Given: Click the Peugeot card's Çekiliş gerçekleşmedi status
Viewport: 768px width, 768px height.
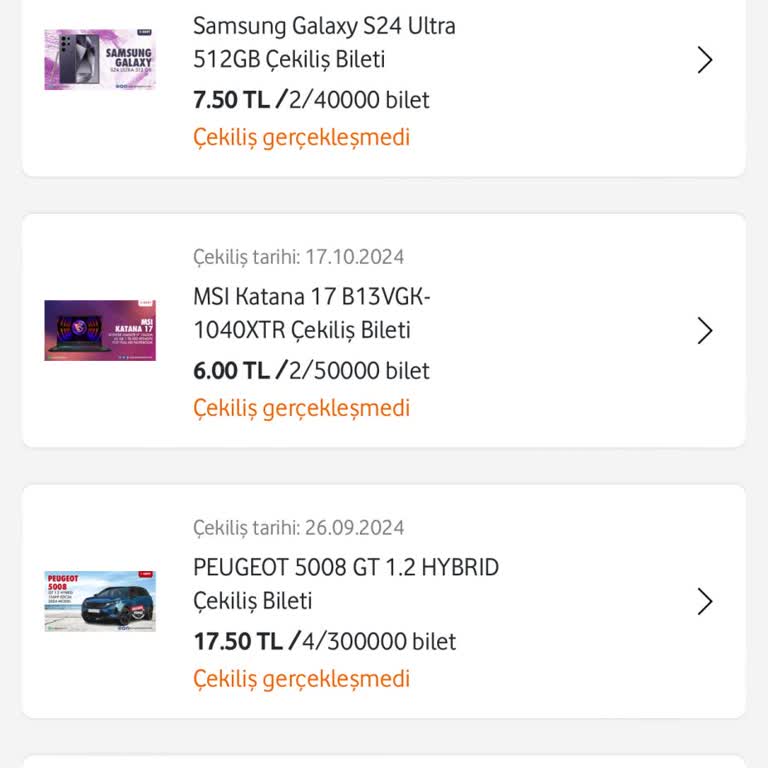Looking at the screenshot, I should 301,679.
